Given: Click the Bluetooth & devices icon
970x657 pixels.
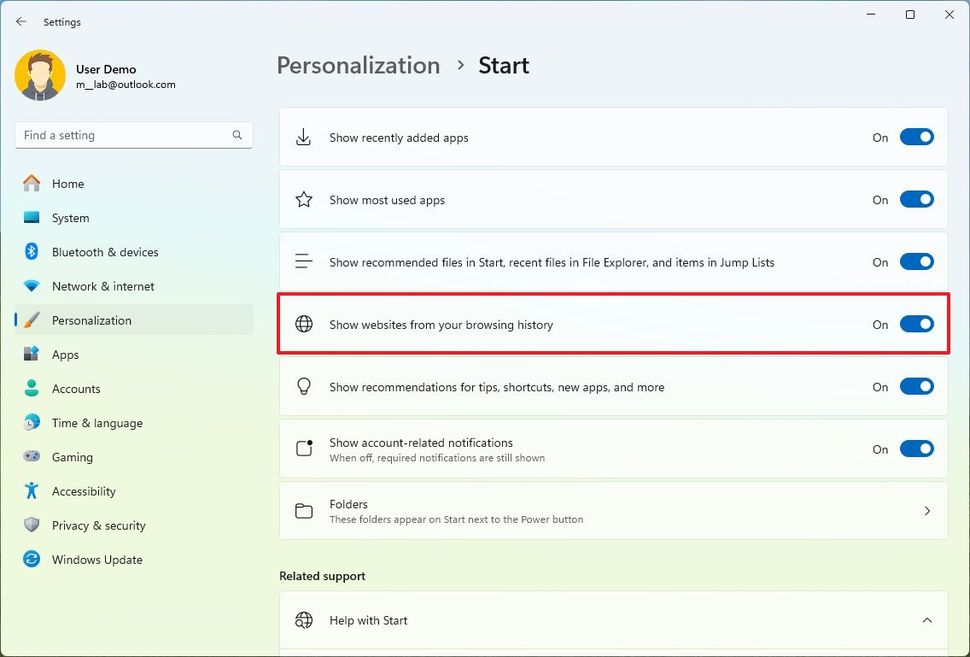Looking at the screenshot, I should coord(31,252).
